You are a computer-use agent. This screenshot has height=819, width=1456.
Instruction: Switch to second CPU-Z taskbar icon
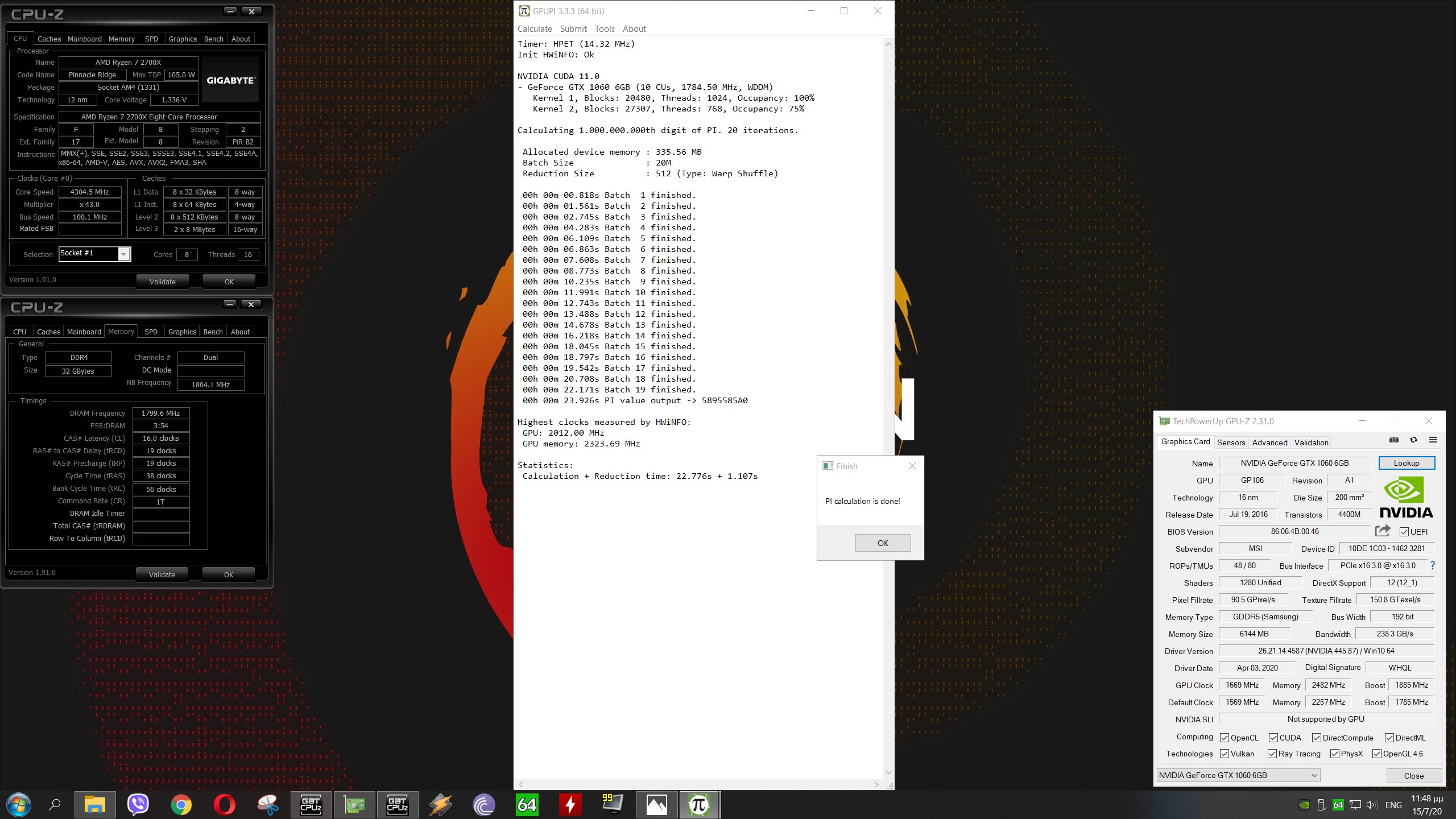point(398,805)
